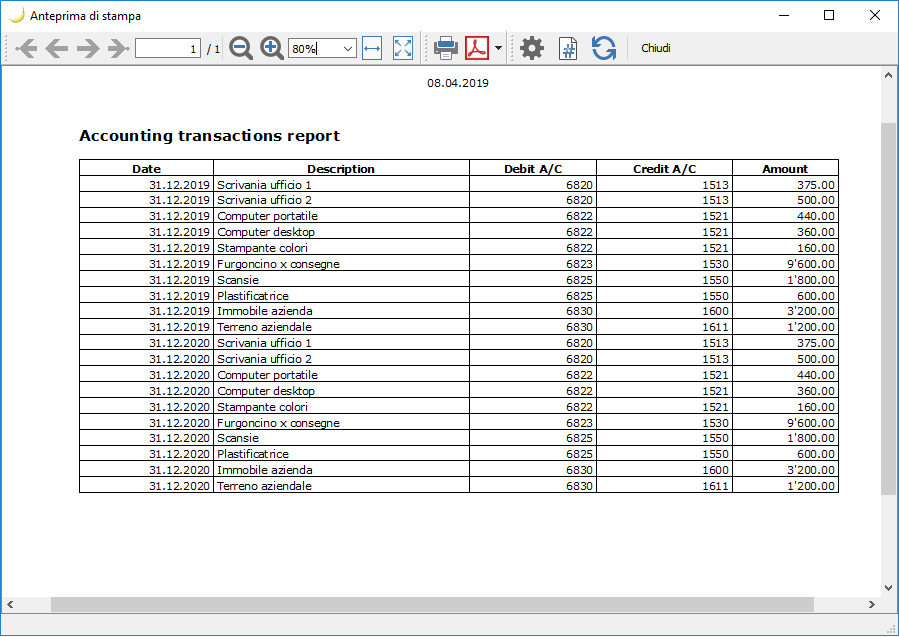Zoom out with the minus magnifier
Viewport: 899px width, 637px height.
point(241,48)
